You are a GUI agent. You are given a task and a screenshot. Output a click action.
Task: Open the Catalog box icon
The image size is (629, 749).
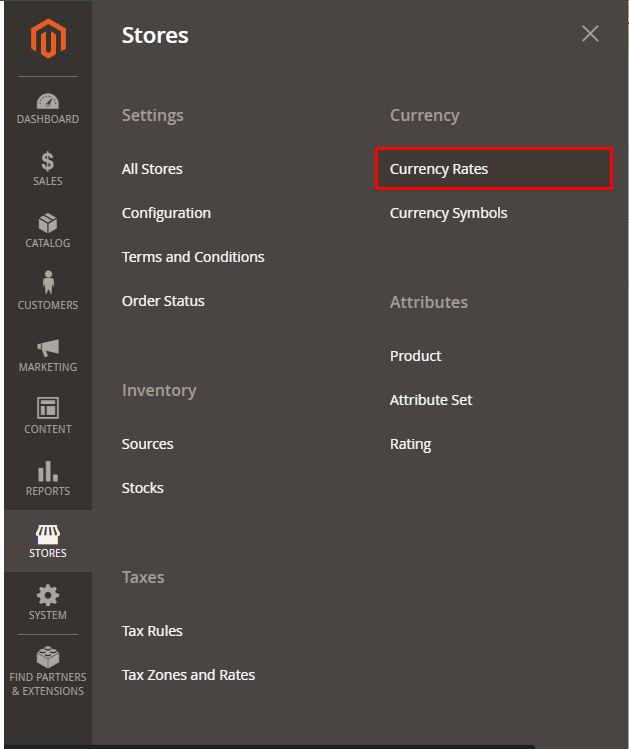tap(48, 223)
